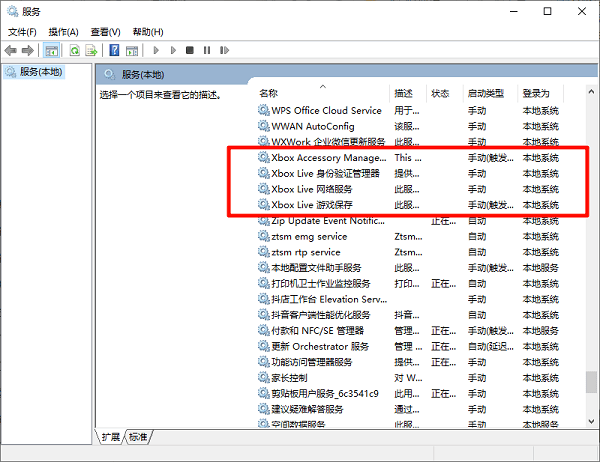This screenshot has height=462, width=600.
Task: Open the 查看(V) menu
Action: click(105, 32)
